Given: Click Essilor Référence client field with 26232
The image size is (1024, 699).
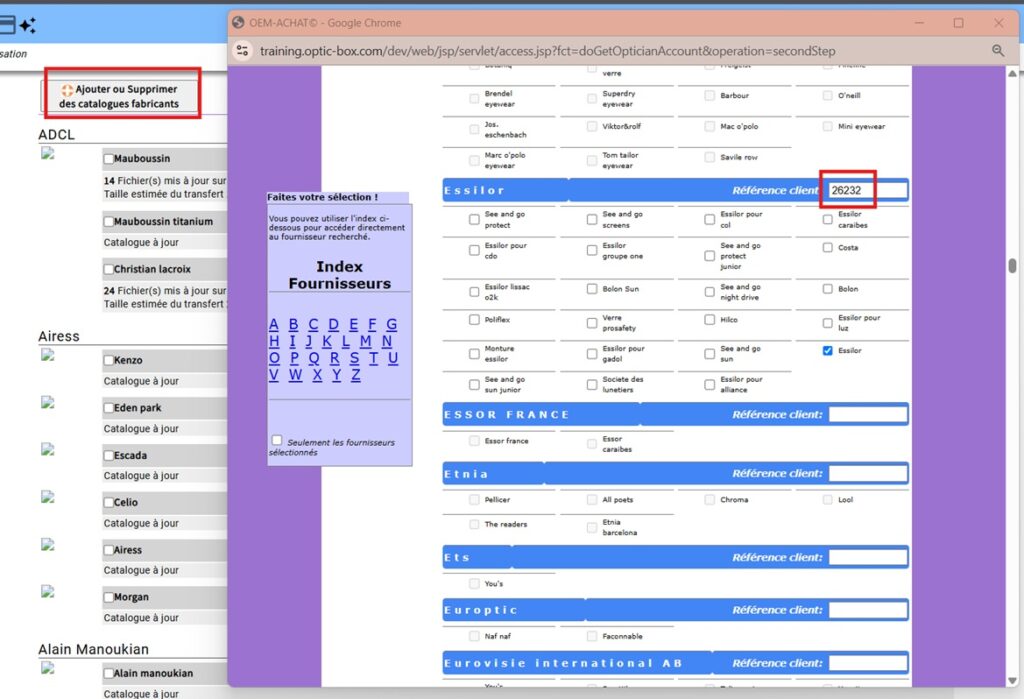Looking at the screenshot, I should [x=867, y=190].
